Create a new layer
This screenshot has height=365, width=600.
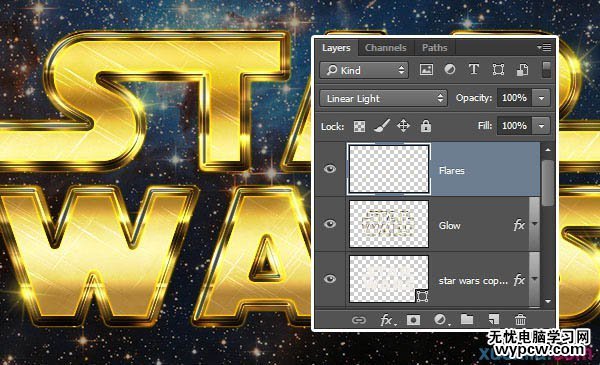494,319
